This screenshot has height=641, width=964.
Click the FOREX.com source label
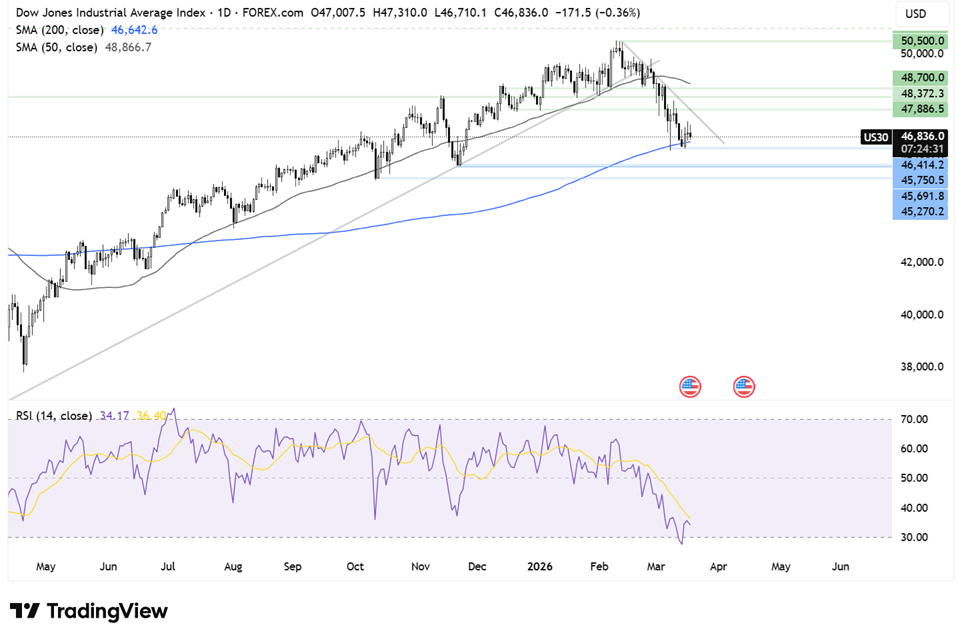click(x=272, y=12)
